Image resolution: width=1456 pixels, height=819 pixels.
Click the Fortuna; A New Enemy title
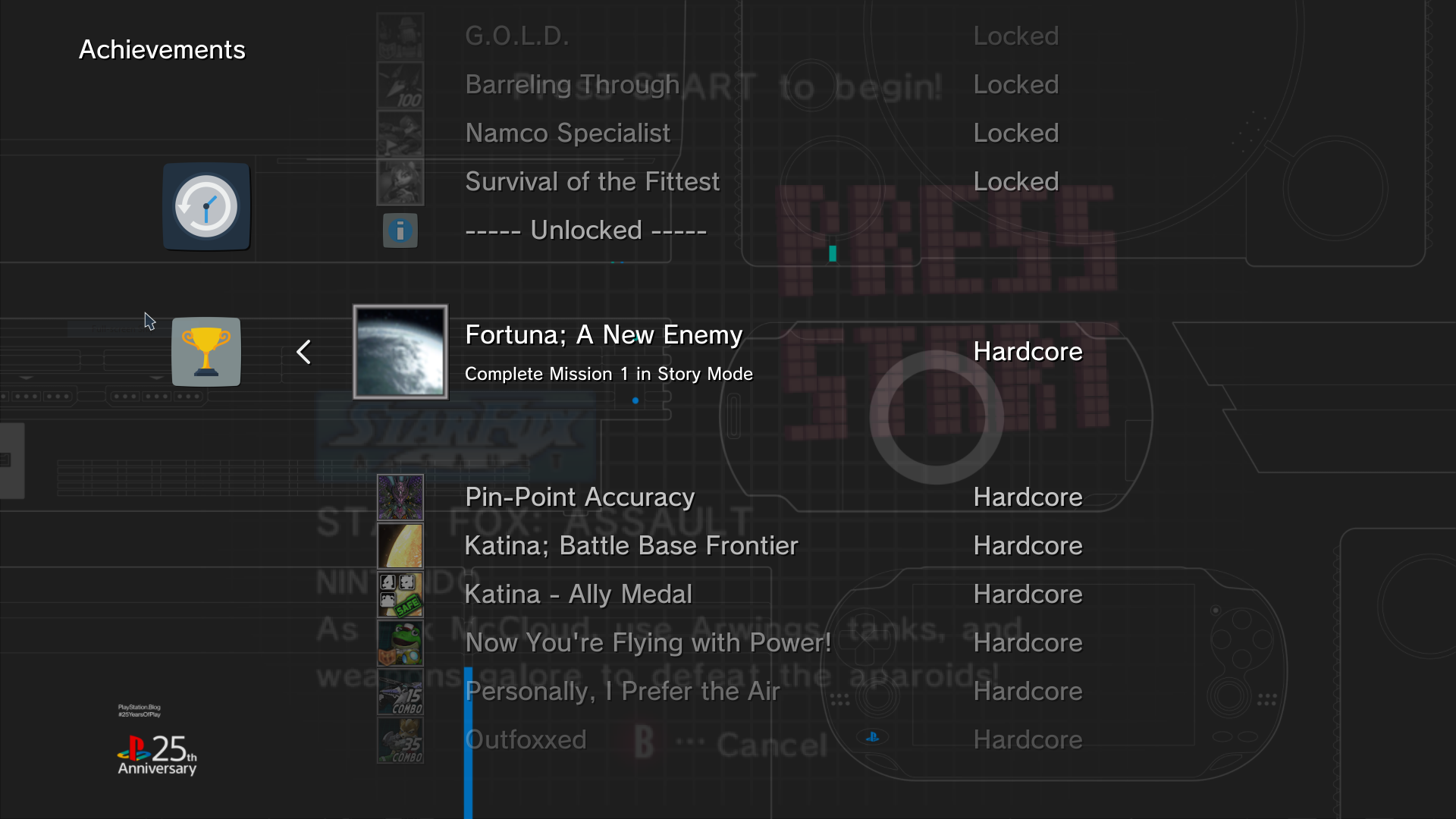click(603, 334)
